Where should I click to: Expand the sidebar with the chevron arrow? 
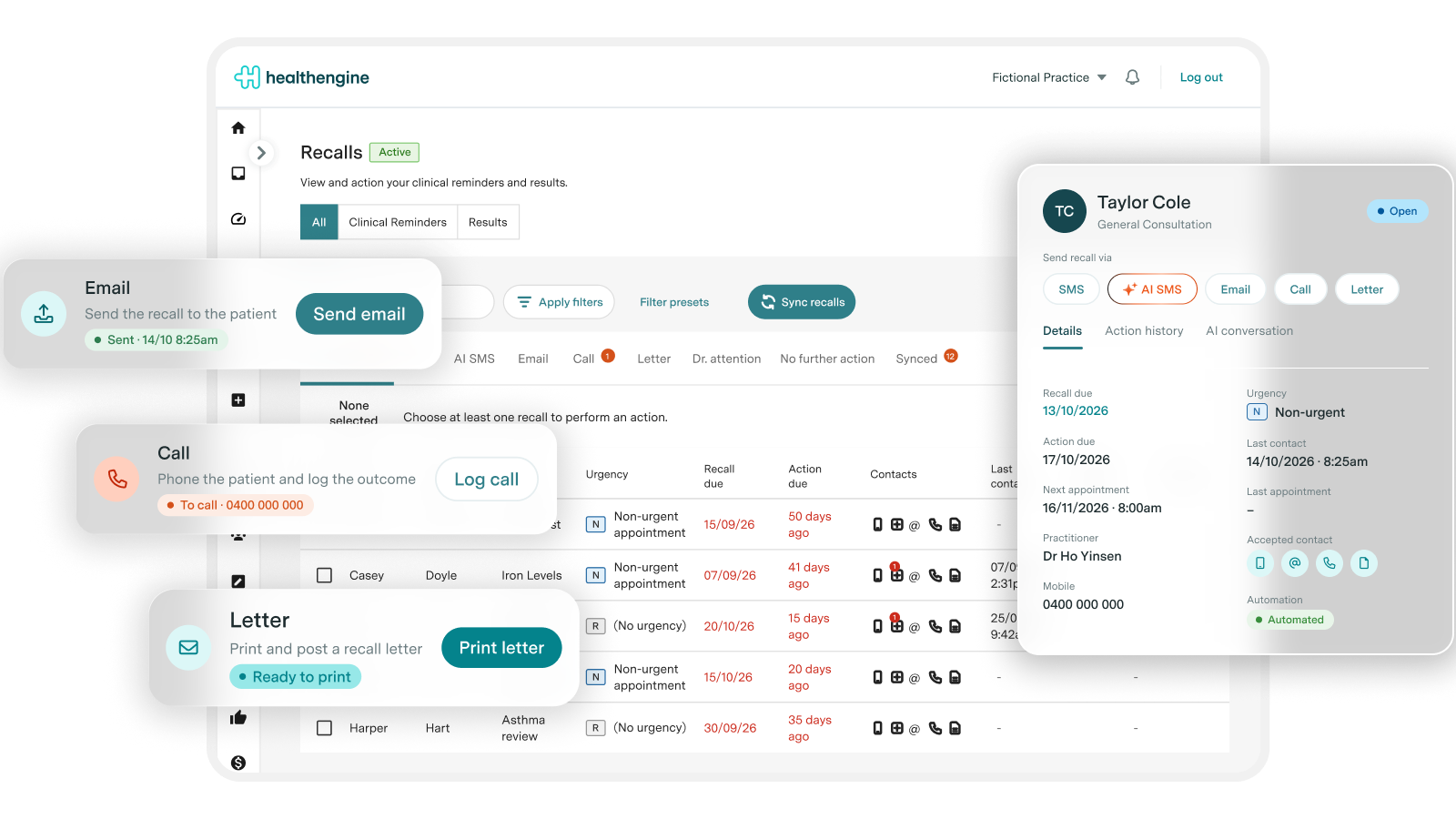pyautogui.click(x=261, y=153)
